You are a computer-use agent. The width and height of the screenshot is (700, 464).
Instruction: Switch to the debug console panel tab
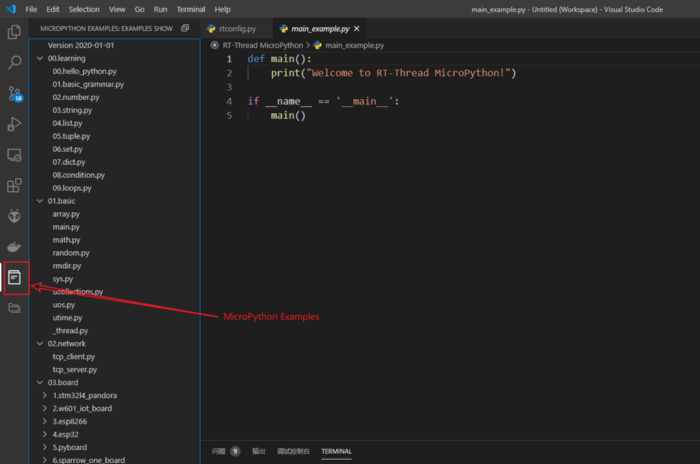293,451
